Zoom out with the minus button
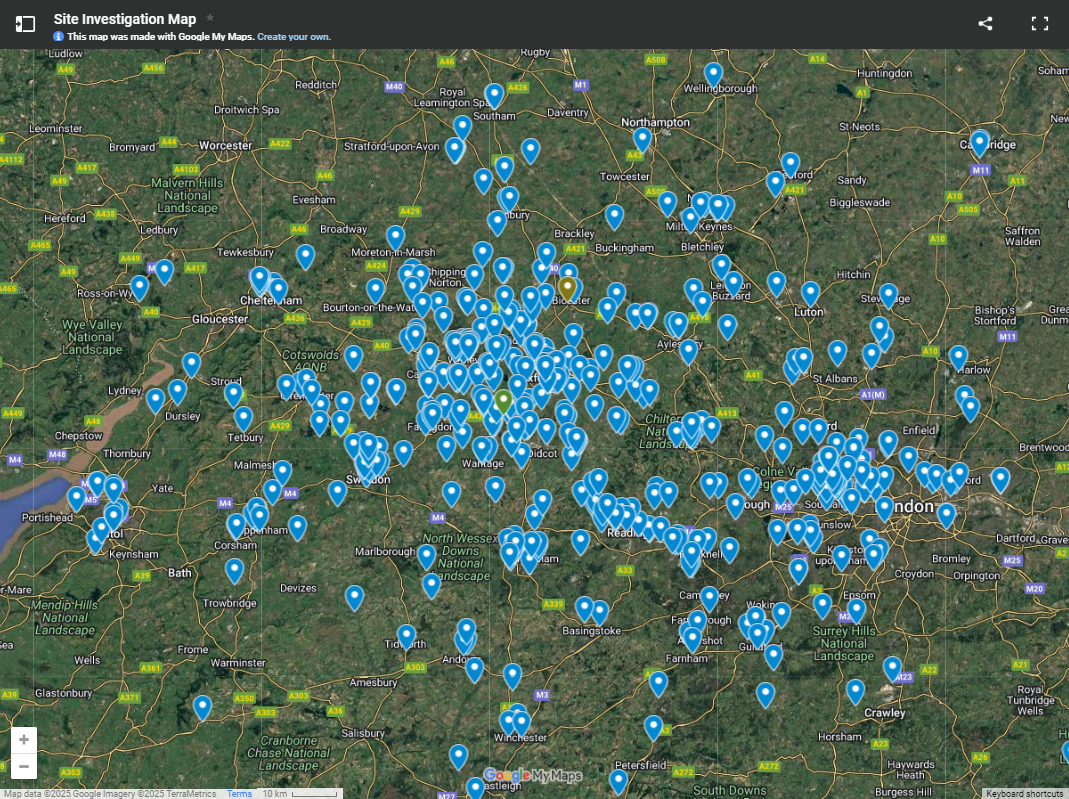1069x799 pixels. tap(24, 767)
